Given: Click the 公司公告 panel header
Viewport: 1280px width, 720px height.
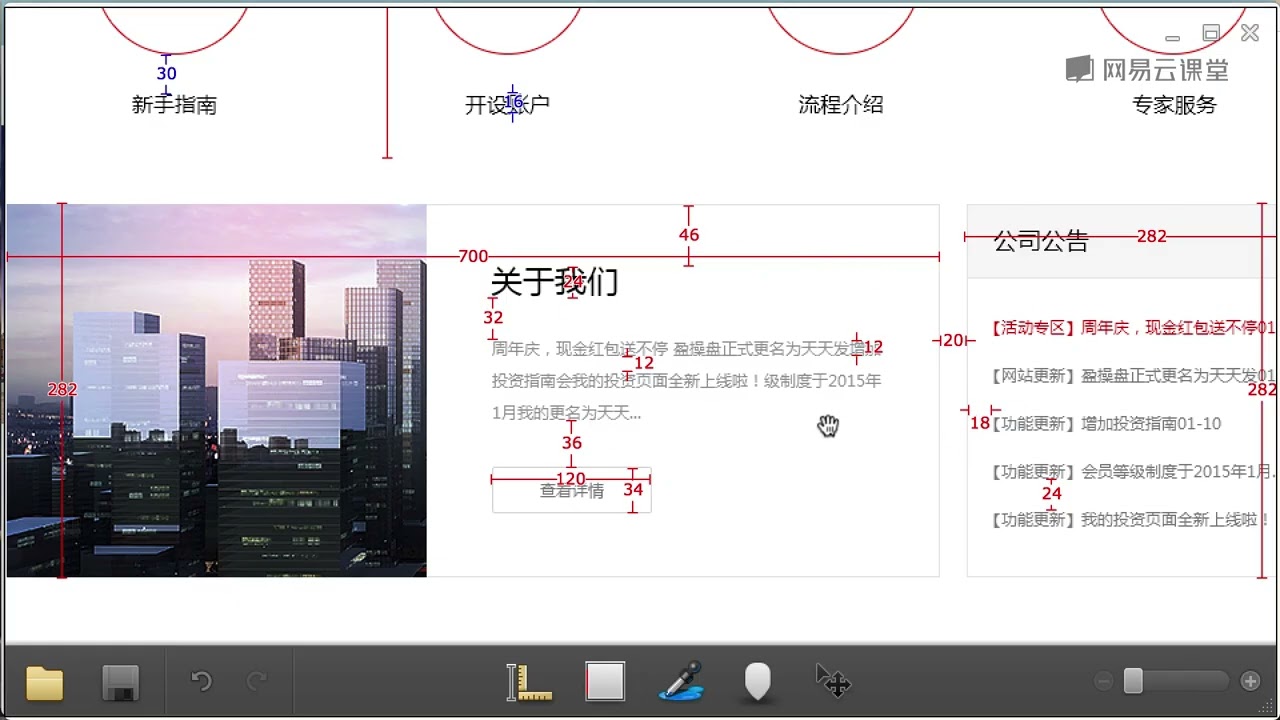Looking at the screenshot, I should coord(1123,241).
